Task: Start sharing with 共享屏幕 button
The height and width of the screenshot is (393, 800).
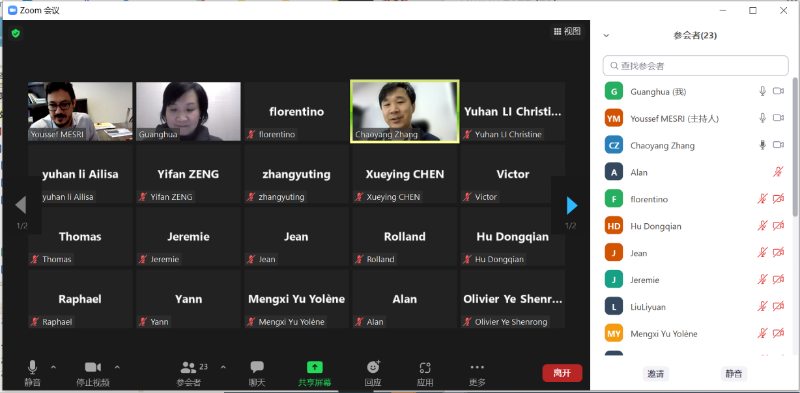Action: pyautogui.click(x=315, y=373)
